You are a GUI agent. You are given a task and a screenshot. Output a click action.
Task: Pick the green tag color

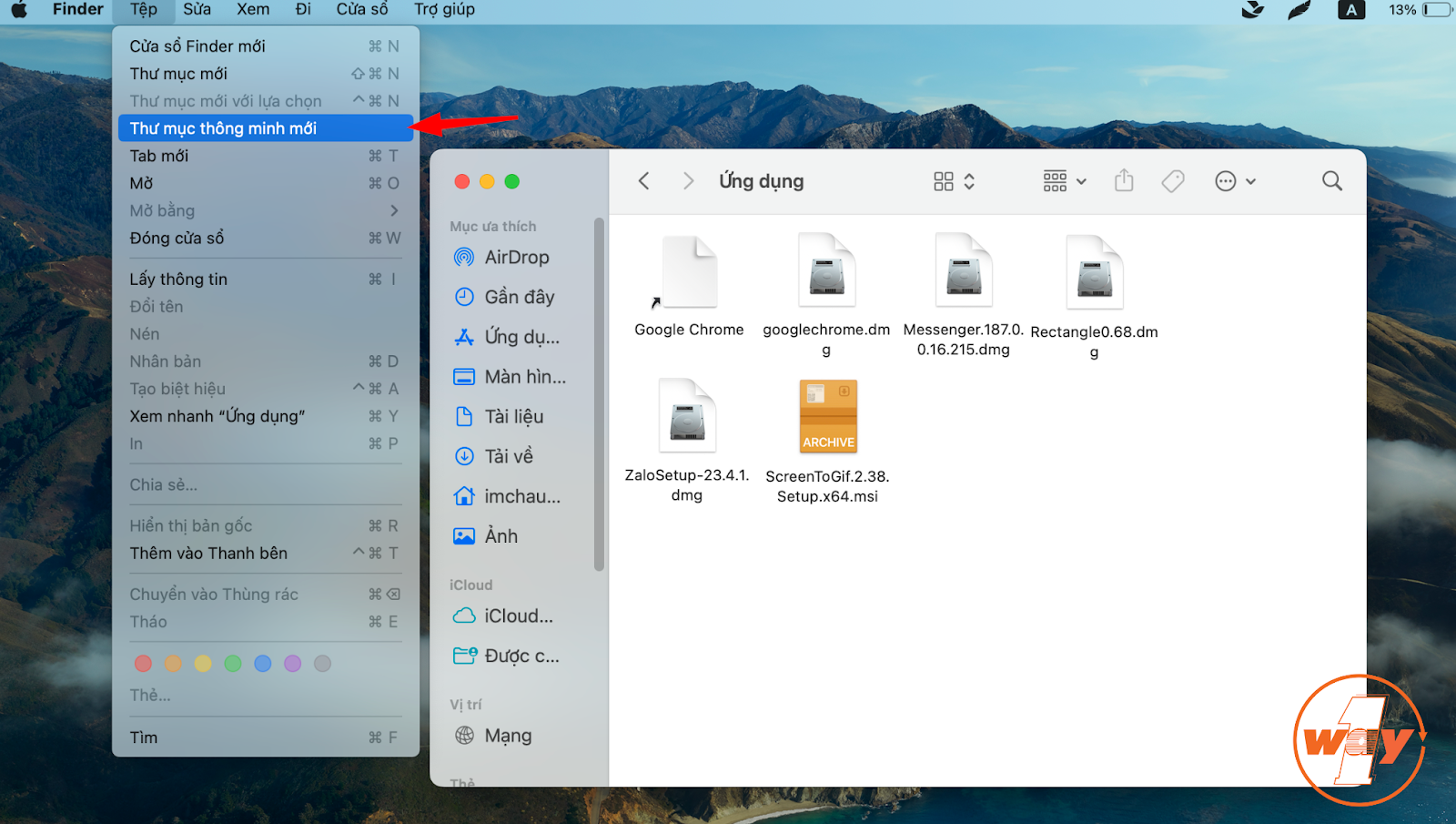(x=233, y=664)
